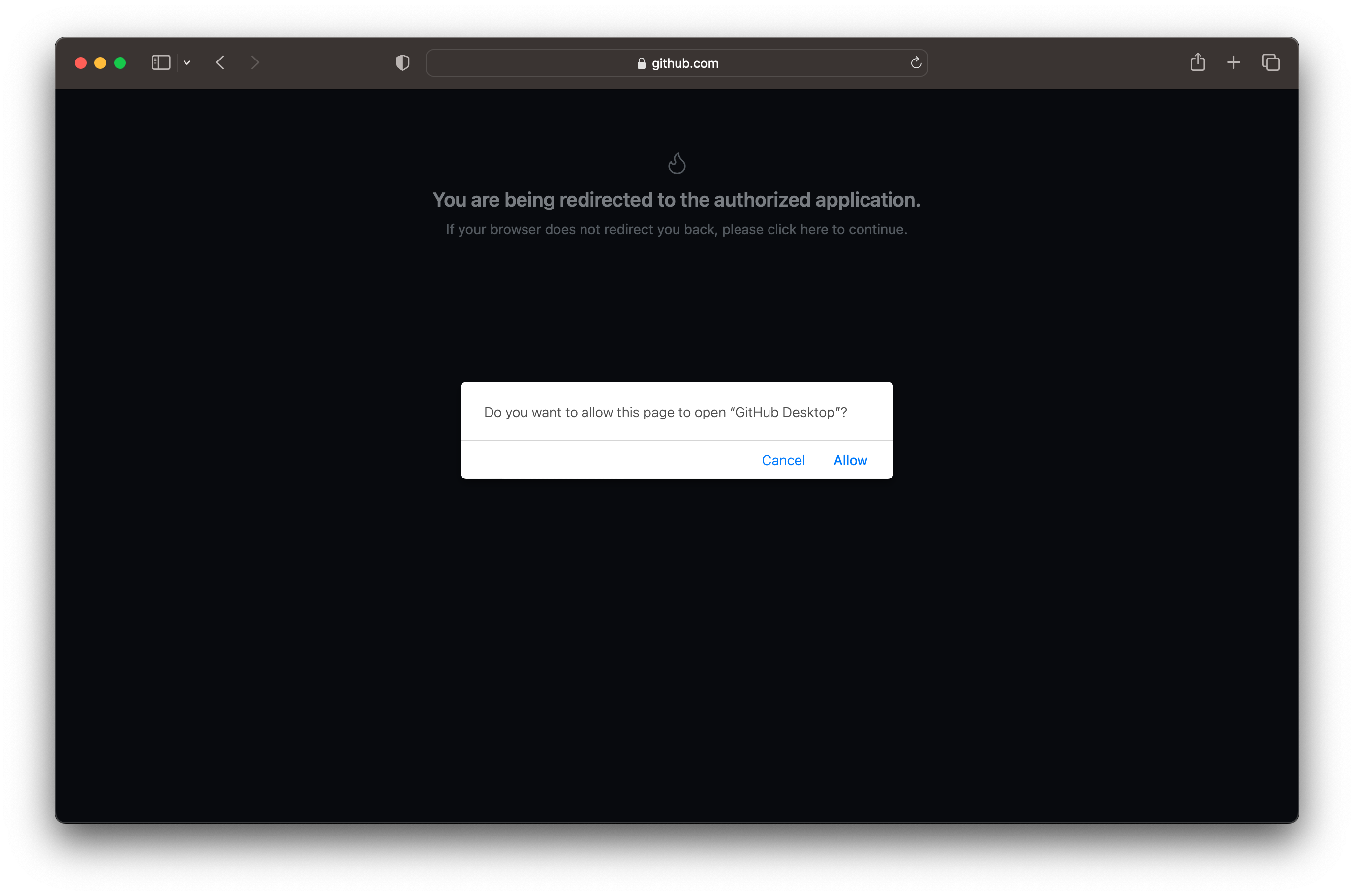Click the flame icon on the page
1354x896 pixels.
tap(677, 163)
